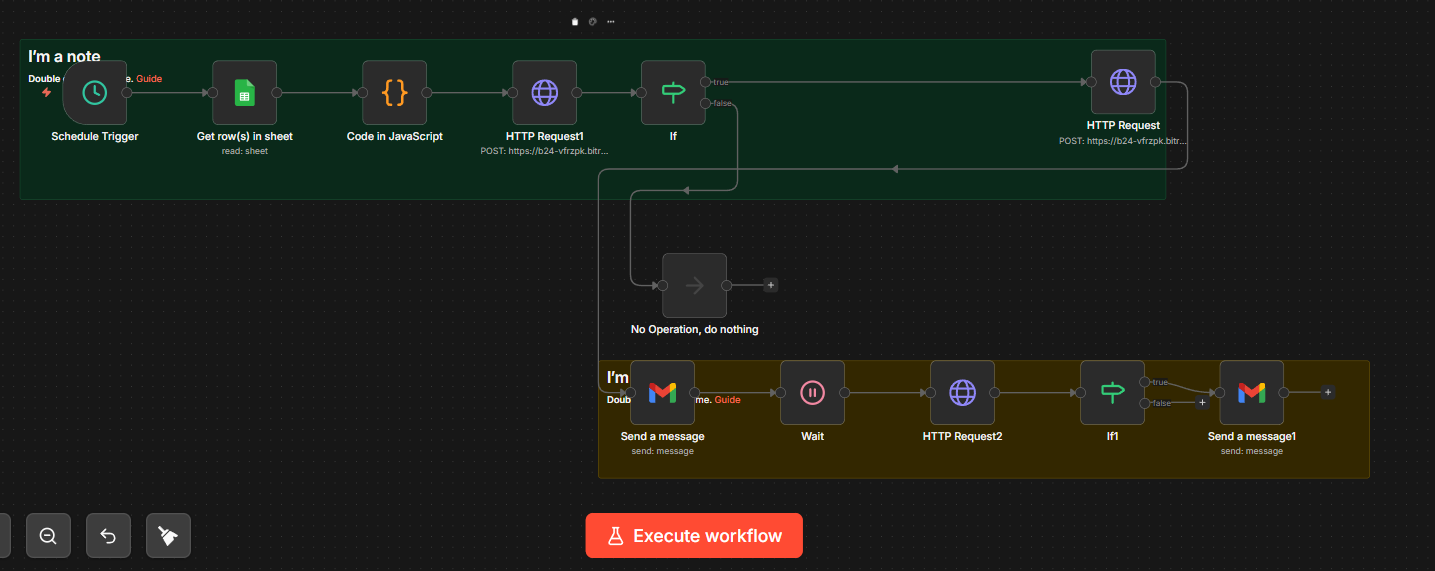Select the No Operation, do nothing node

695,285
